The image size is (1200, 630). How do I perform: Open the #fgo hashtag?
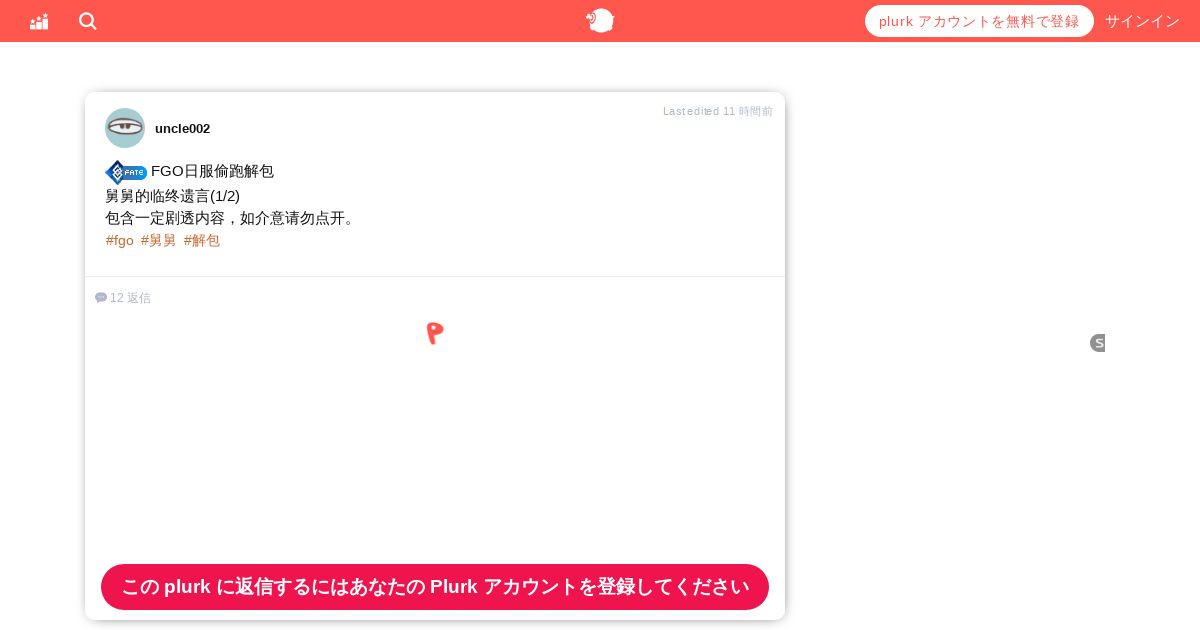coord(119,240)
